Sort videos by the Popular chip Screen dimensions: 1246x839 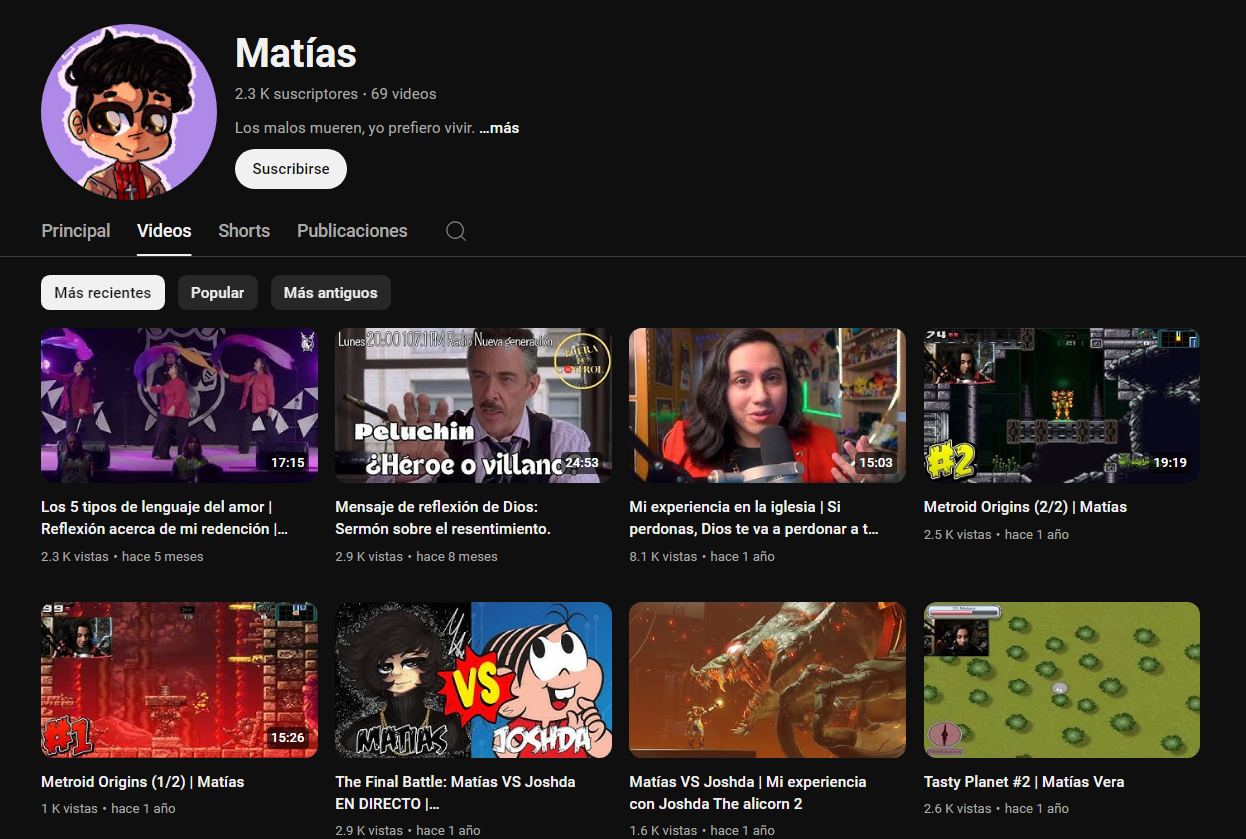pos(218,293)
